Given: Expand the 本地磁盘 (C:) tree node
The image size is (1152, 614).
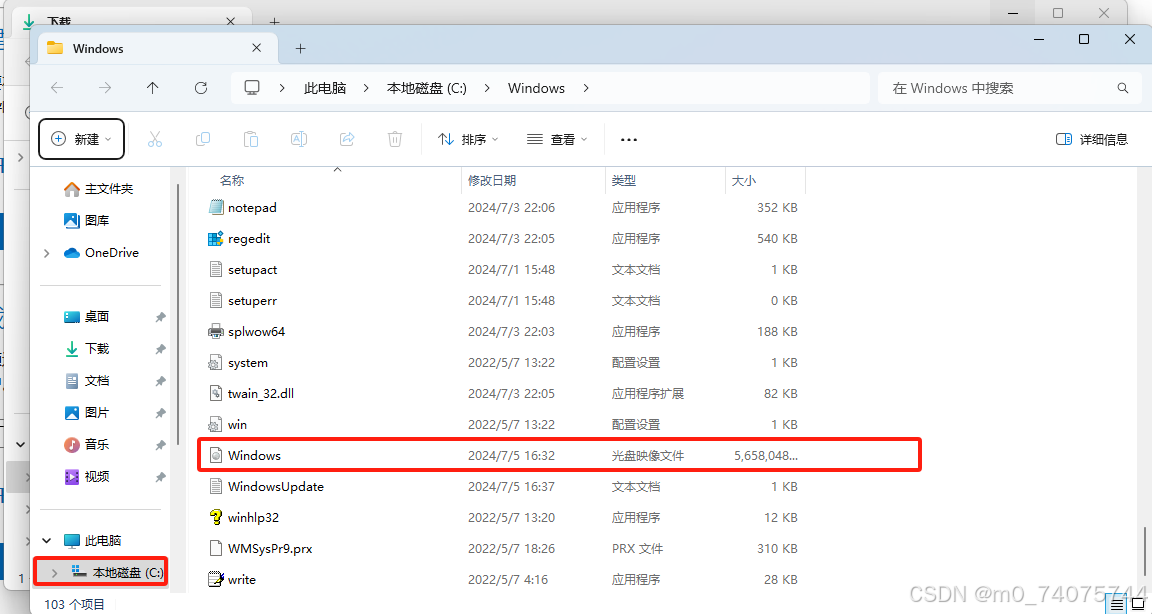Looking at the screenshot, I should (x=54, y=572).
